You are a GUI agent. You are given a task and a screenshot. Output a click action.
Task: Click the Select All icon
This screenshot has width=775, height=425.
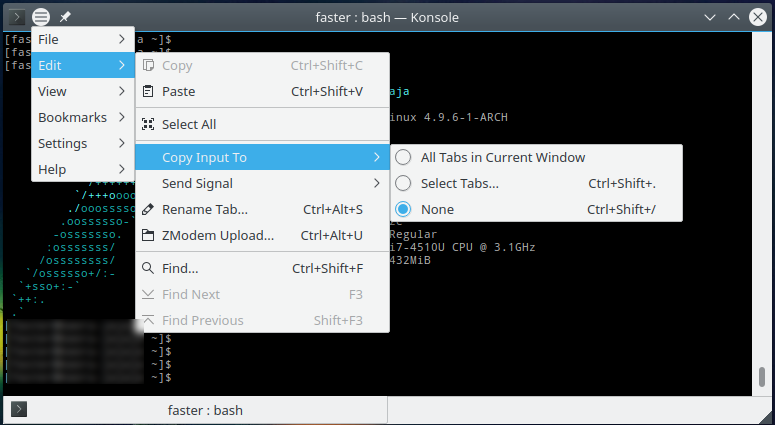148,125
